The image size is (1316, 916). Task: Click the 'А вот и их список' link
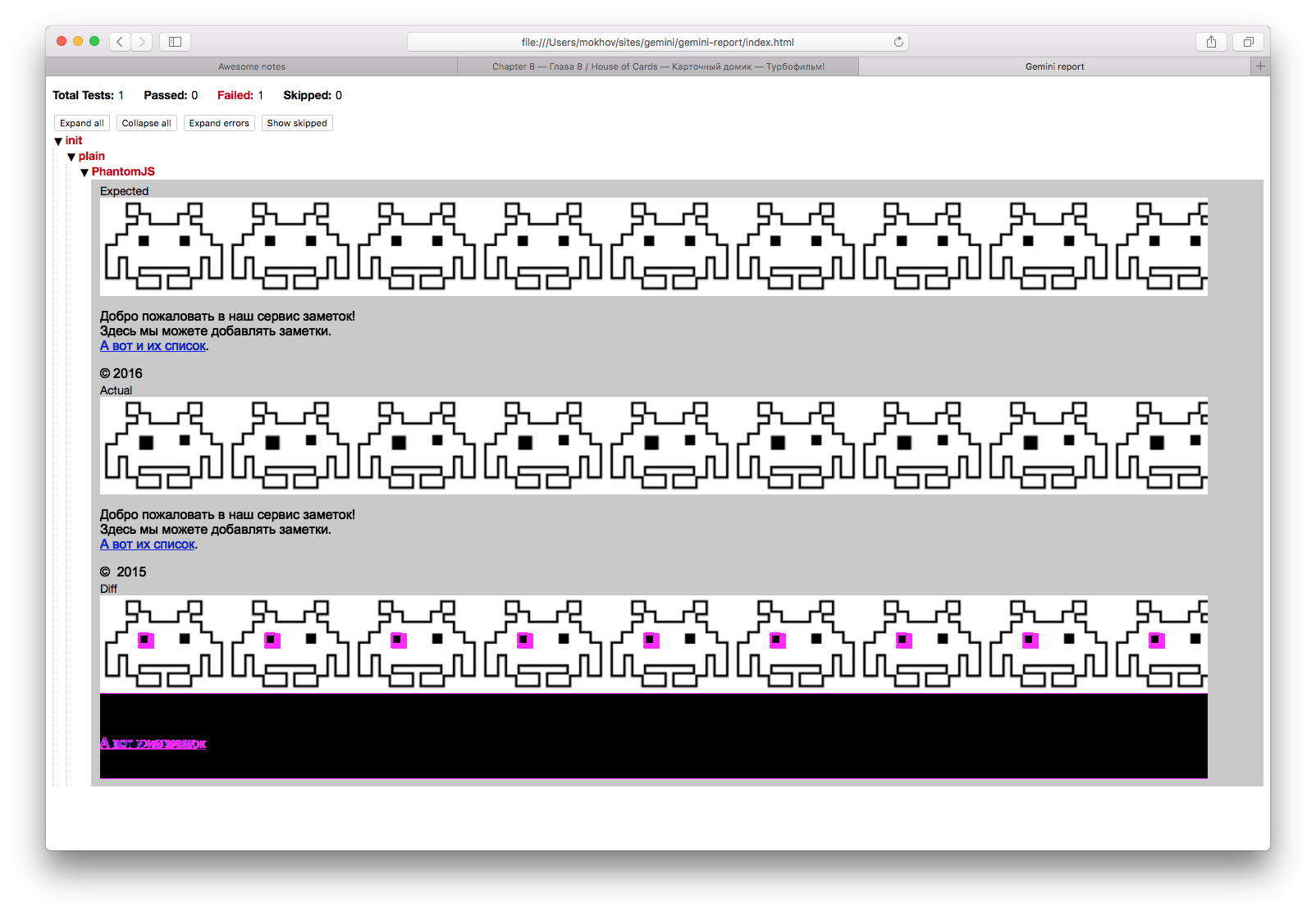click(x=153, y=346)
